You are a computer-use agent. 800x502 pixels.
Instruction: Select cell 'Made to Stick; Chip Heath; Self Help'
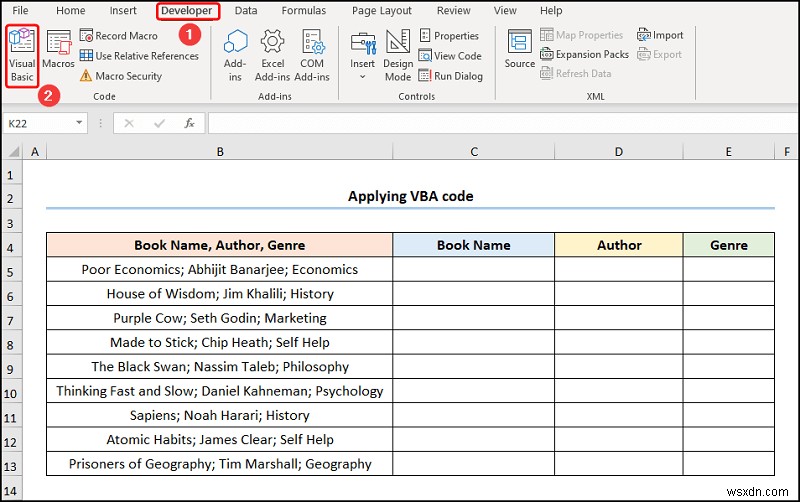(220, 342)
